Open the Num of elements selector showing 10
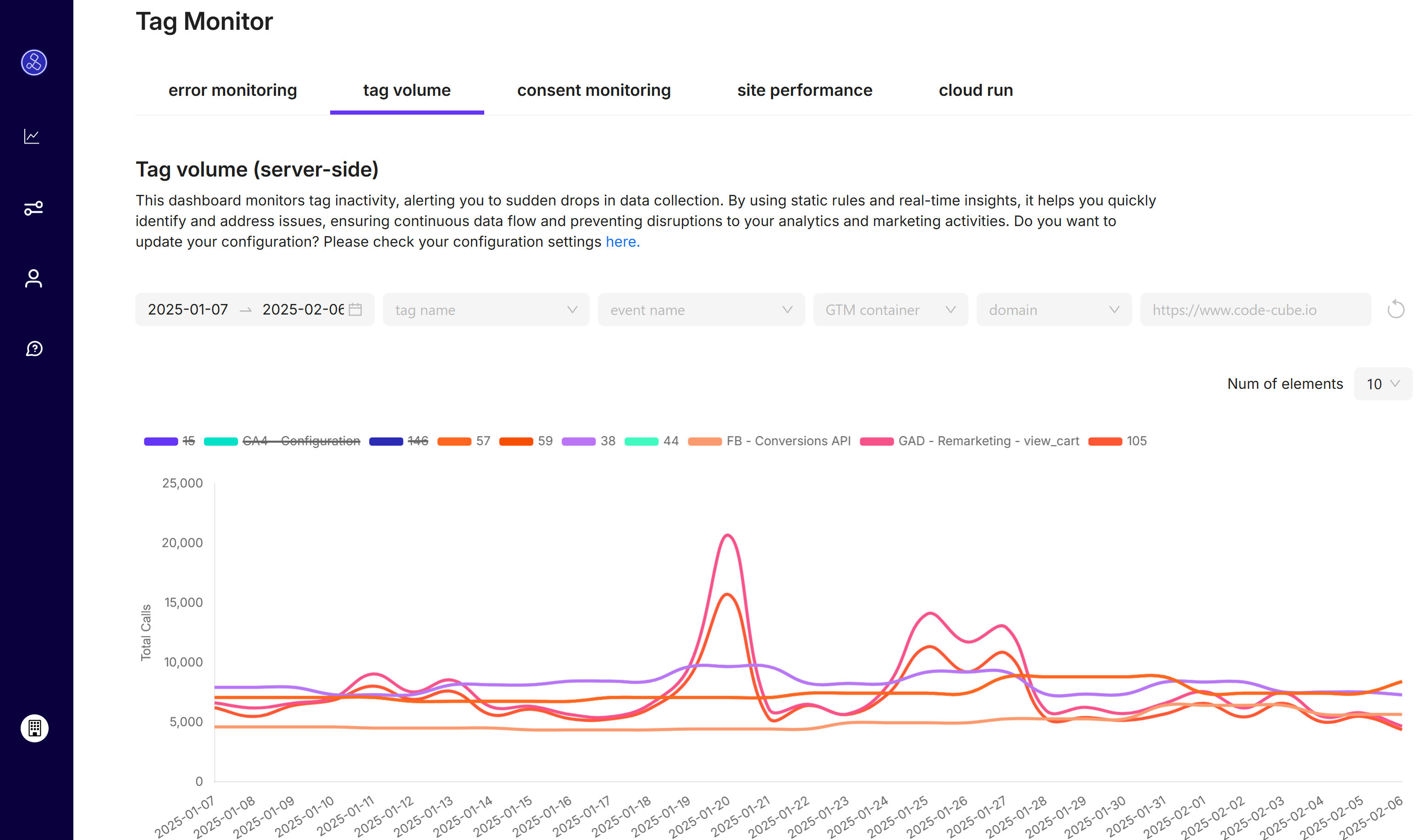 point(1383,383)
